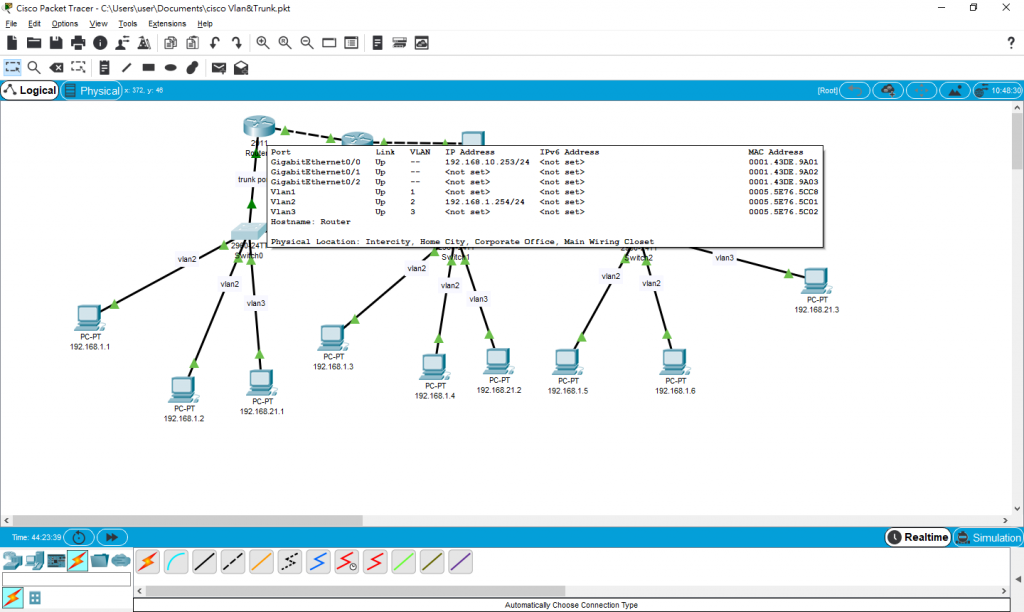The image size is (1024, 612).
Task: Select the Draw Freeform tool
Action: [193, 67]
